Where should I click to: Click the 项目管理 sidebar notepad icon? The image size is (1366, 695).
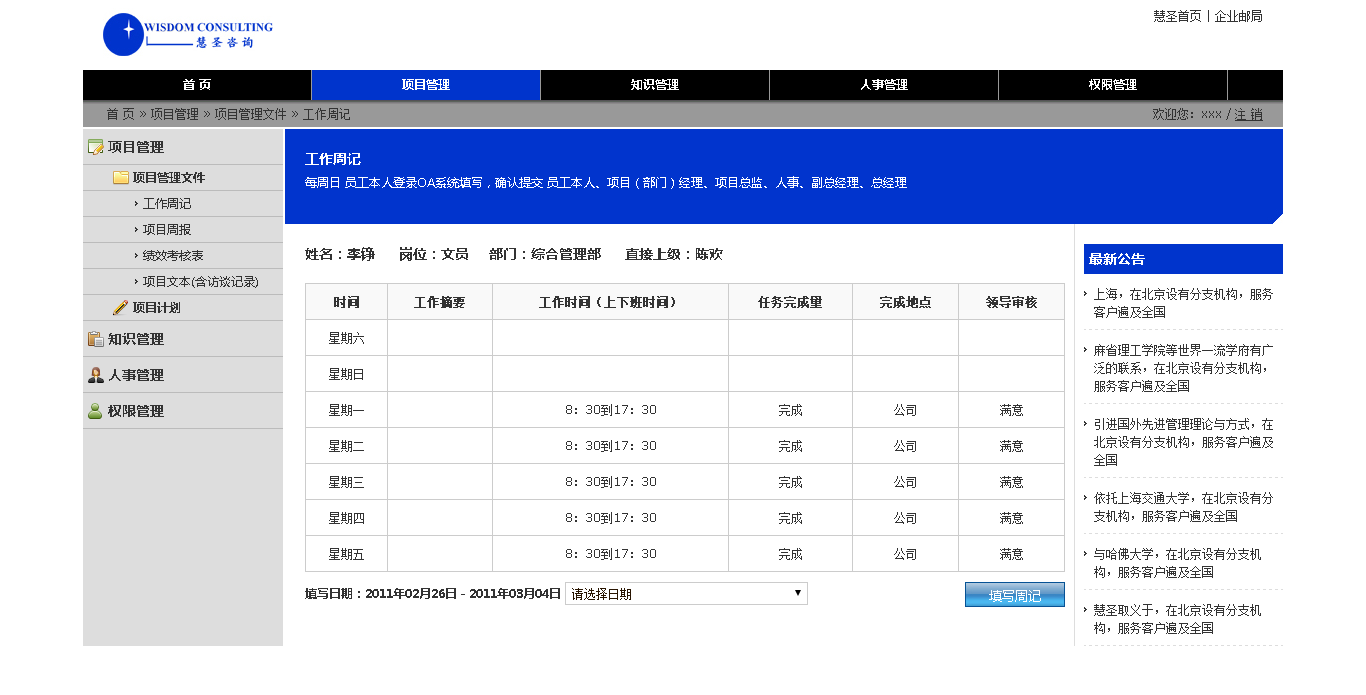coord(96,147)
